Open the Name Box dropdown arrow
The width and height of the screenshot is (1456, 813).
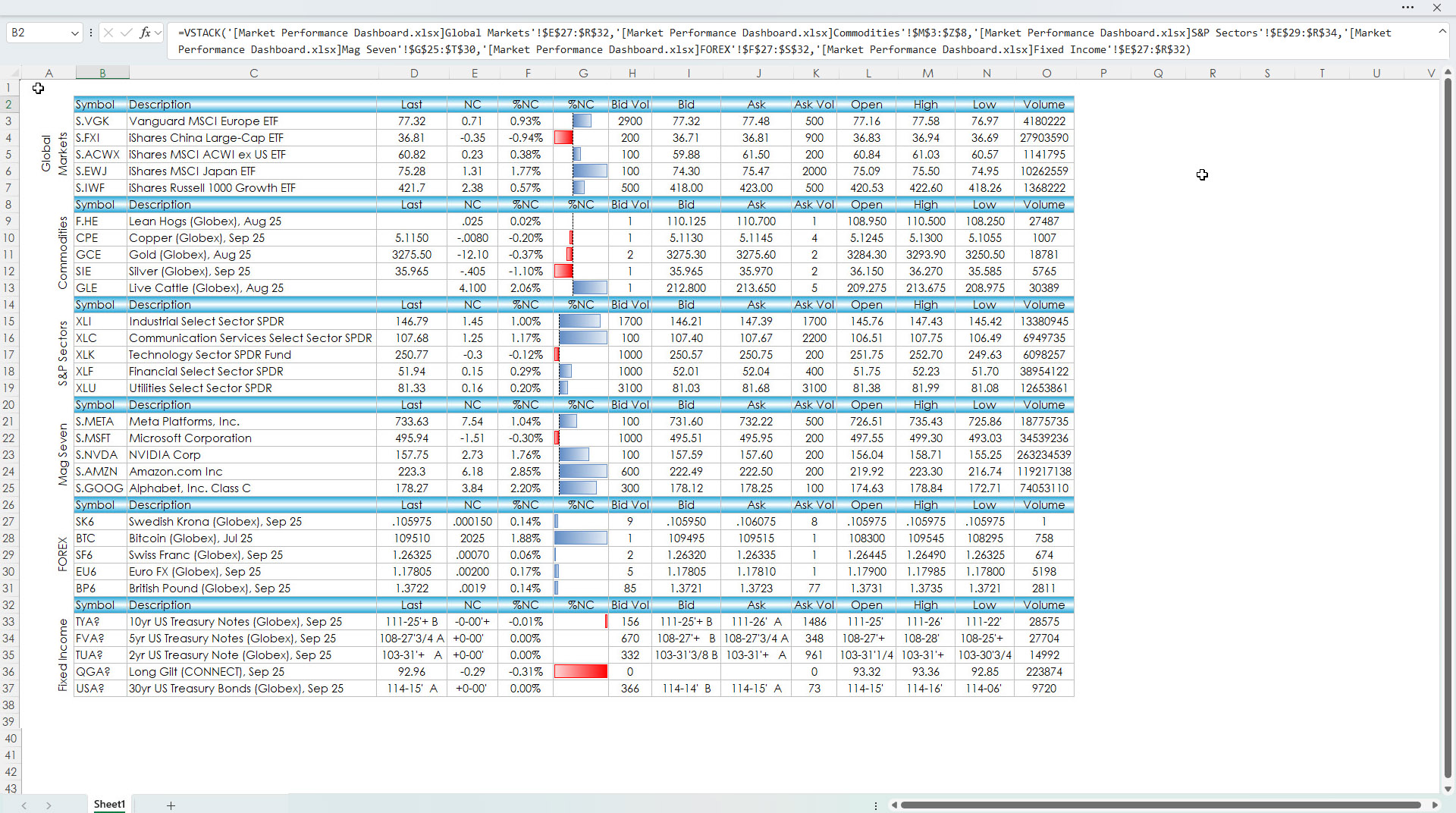click(74, 33)
